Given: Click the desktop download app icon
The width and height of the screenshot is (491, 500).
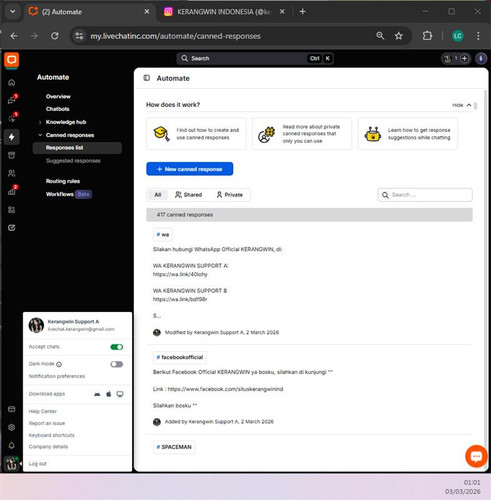Looking at the screenshot, I should tap(120, 394).
